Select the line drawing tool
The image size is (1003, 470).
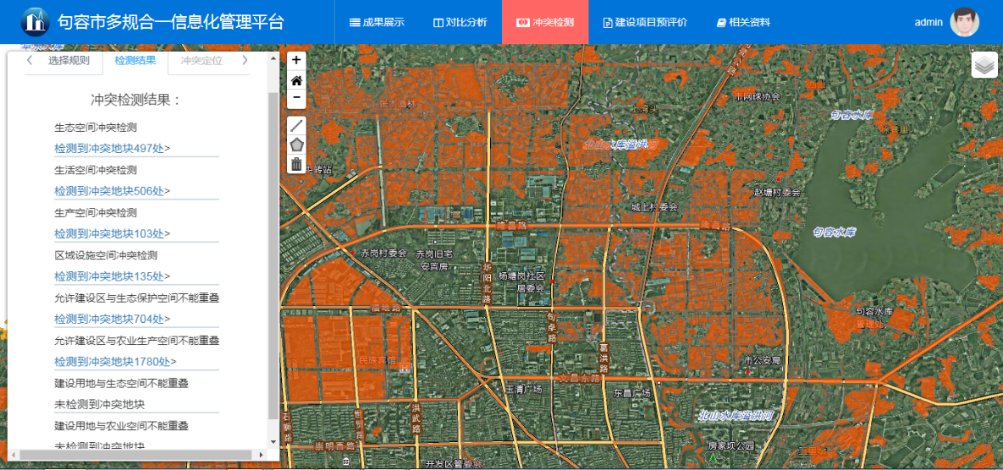click(x=296, y=126)
